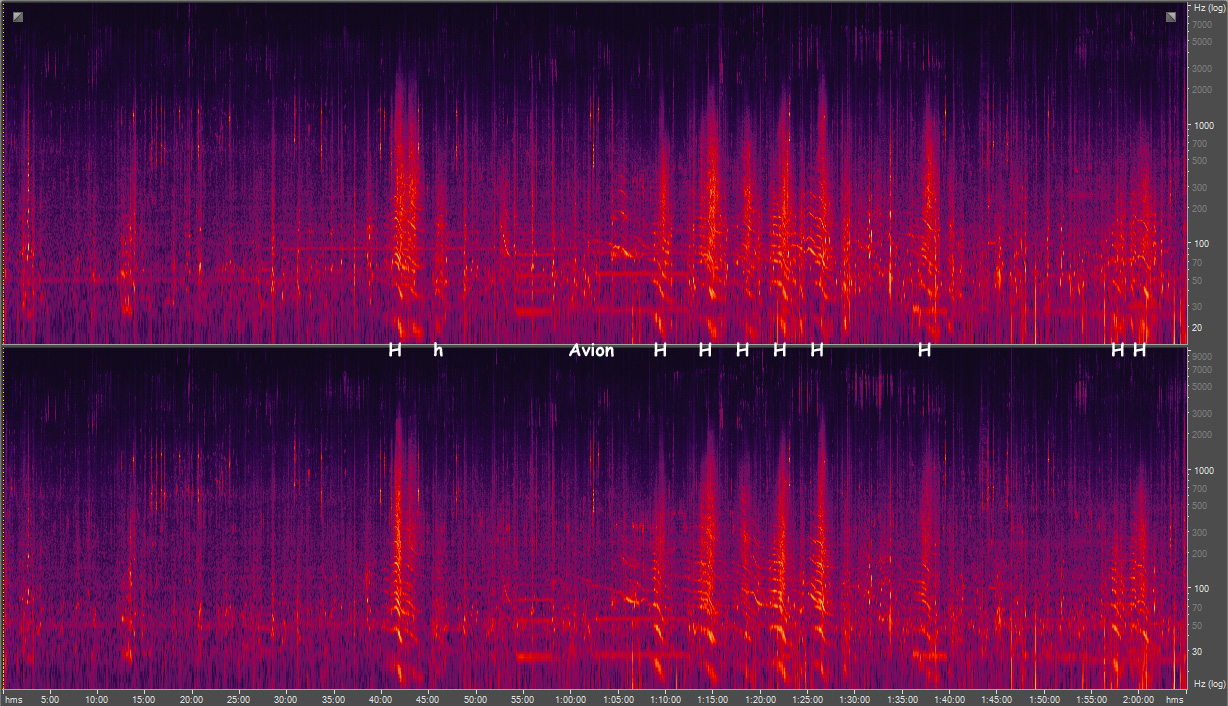Click the top-right corner handle icon
1228x706 pixels.
1171,17
